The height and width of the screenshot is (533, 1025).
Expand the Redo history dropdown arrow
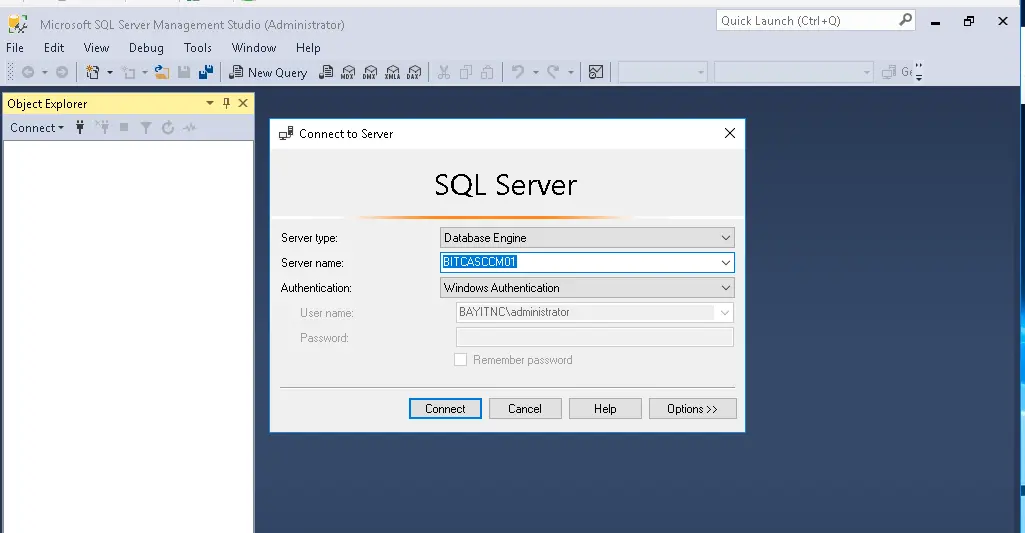(x=570, y=72)
